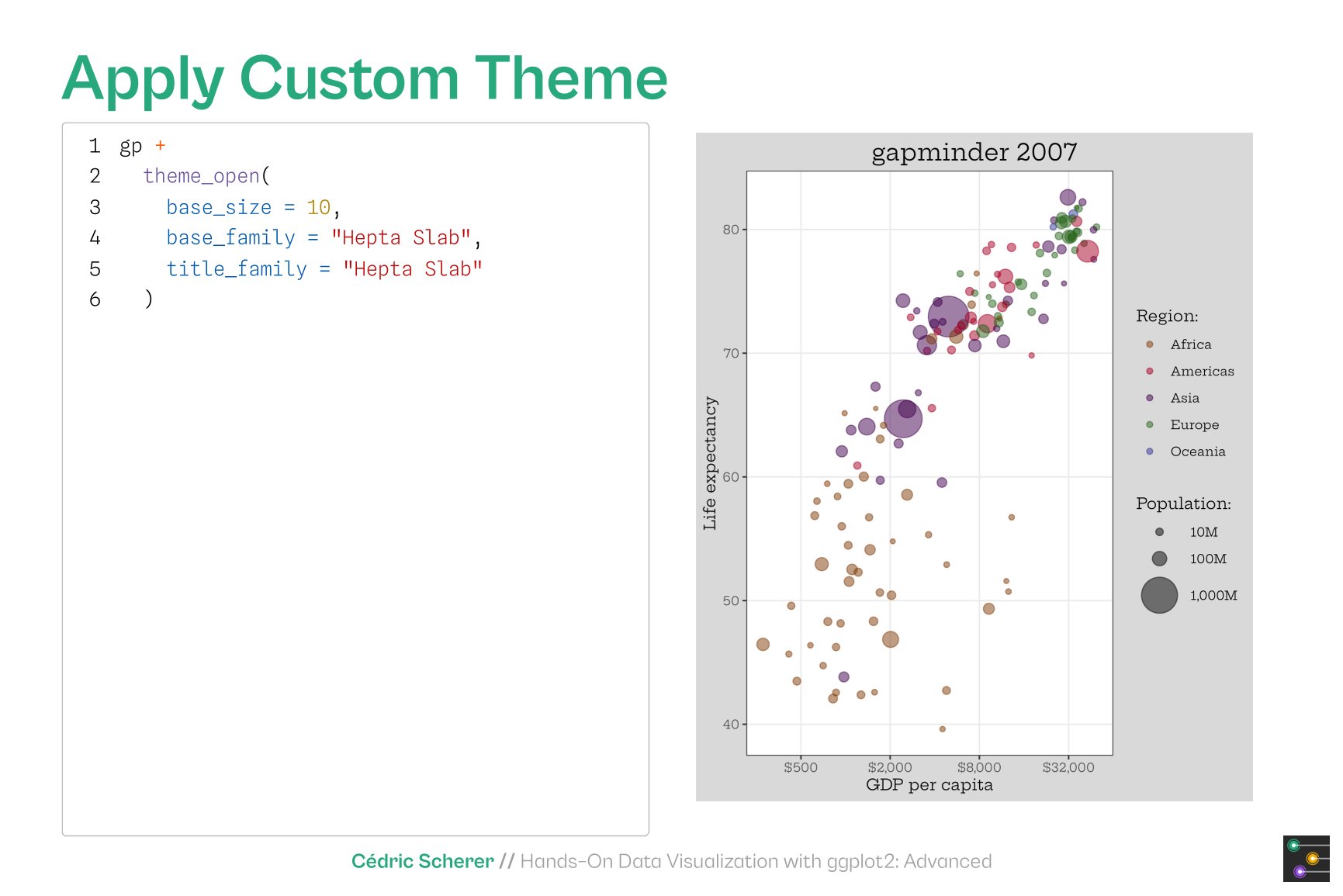Screen dimensions: 1343x896
Task: Click the Apply Custom Theme heading
Action: click(365, 78)
